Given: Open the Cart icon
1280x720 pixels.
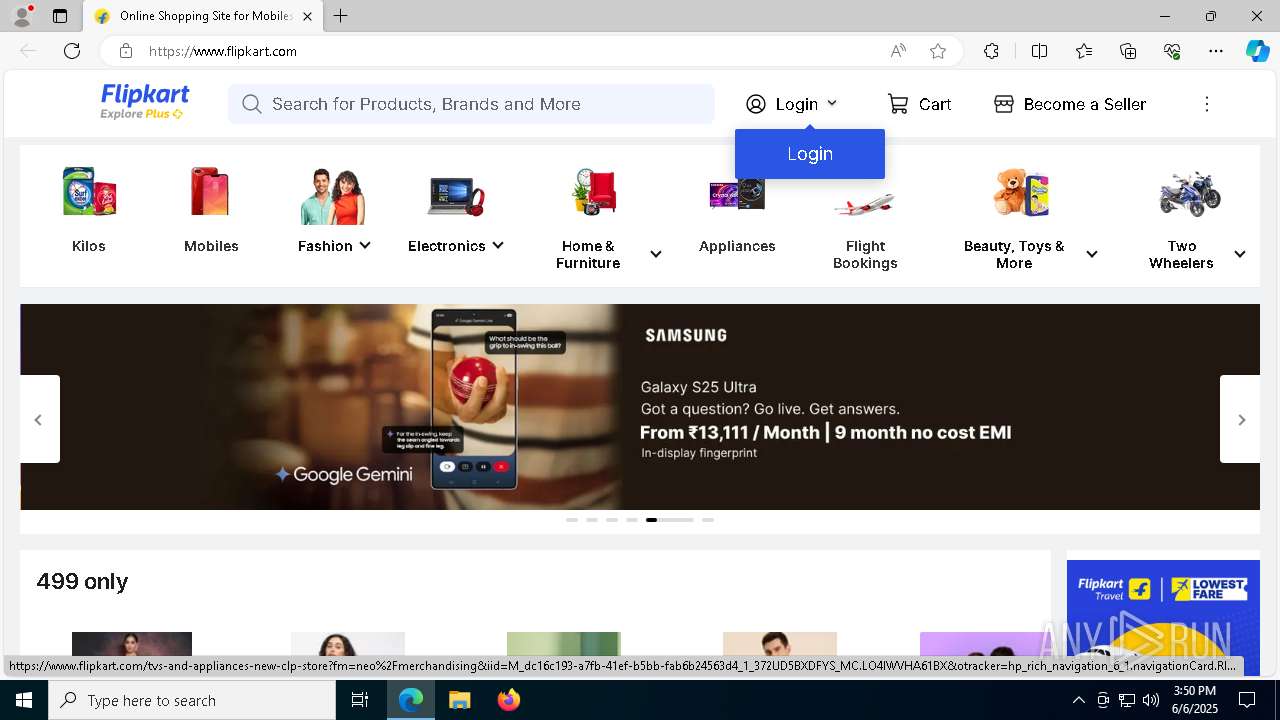Looking at the screenshot, I should point(898,104).
